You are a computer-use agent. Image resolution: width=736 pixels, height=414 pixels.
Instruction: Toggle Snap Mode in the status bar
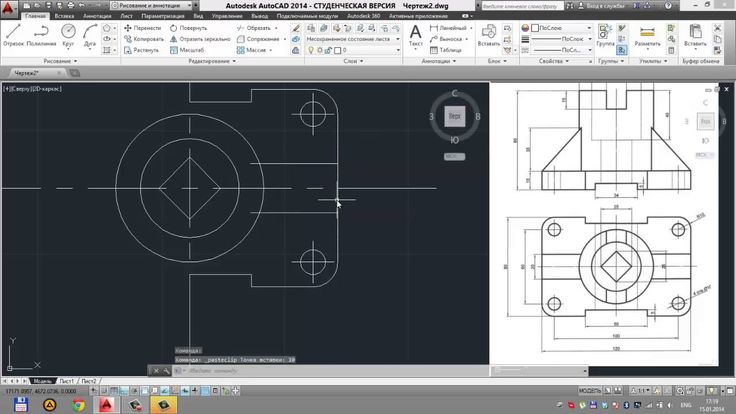pos(104,391)
